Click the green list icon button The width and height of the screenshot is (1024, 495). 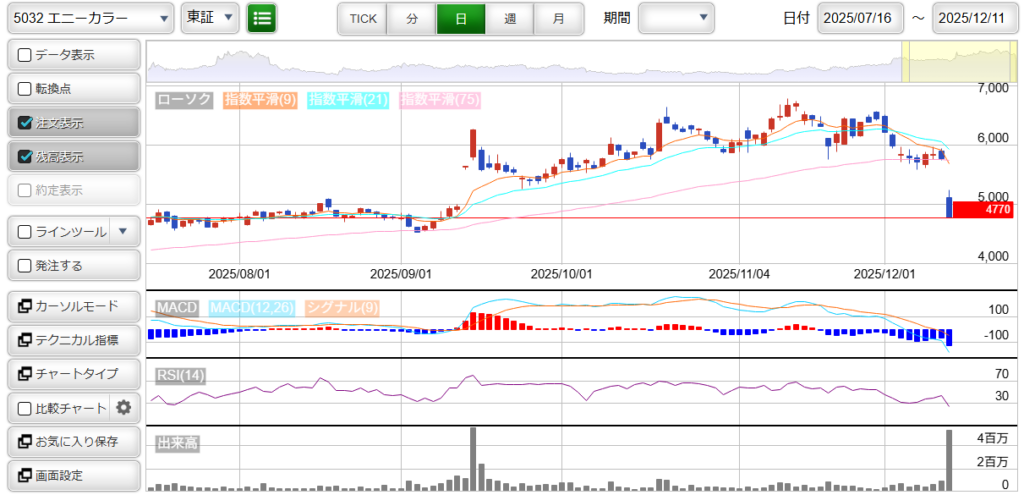262,18
